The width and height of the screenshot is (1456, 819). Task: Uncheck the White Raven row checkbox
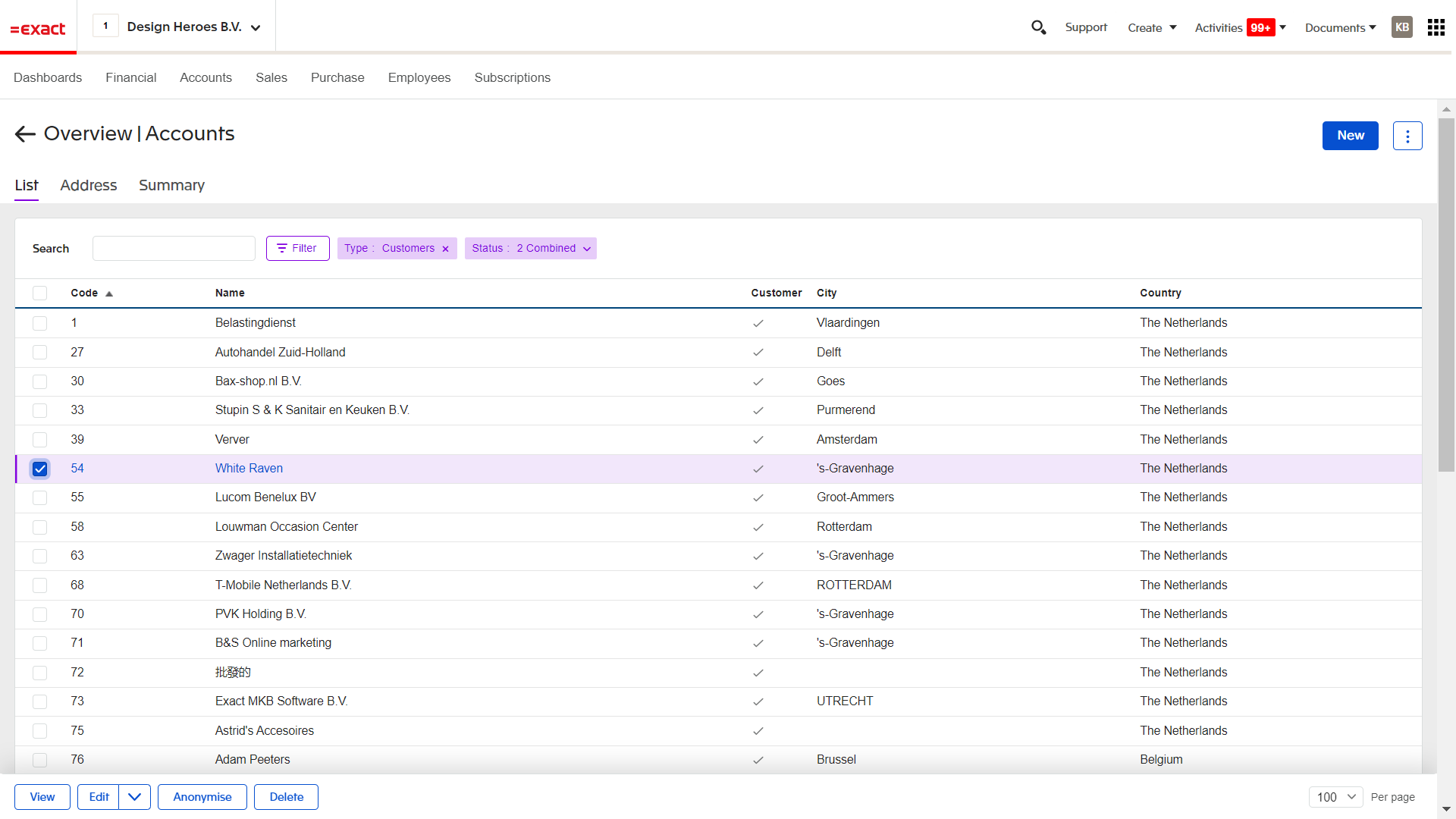coord(40,469)
